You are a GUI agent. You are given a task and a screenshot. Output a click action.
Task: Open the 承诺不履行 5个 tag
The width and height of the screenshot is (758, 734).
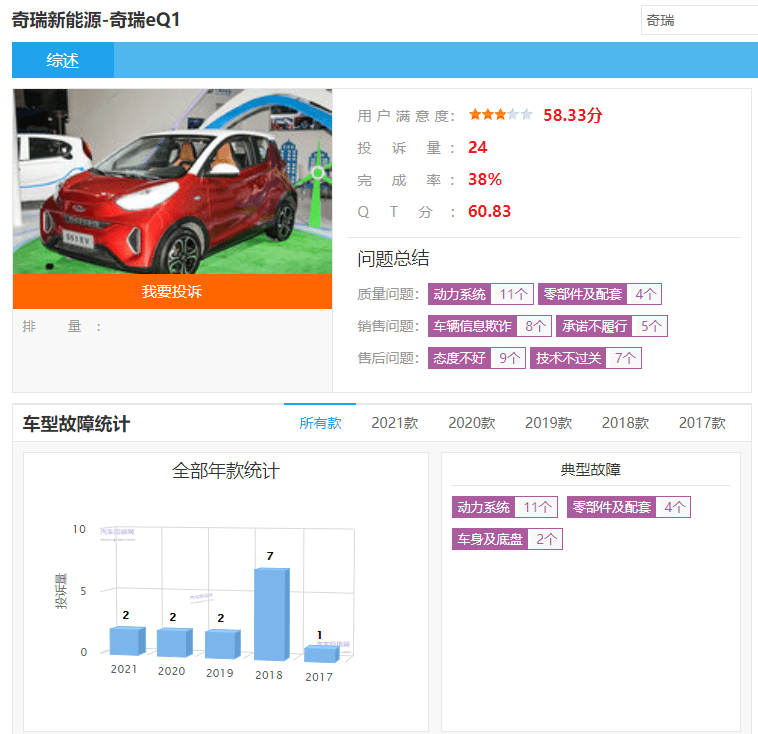612,326
